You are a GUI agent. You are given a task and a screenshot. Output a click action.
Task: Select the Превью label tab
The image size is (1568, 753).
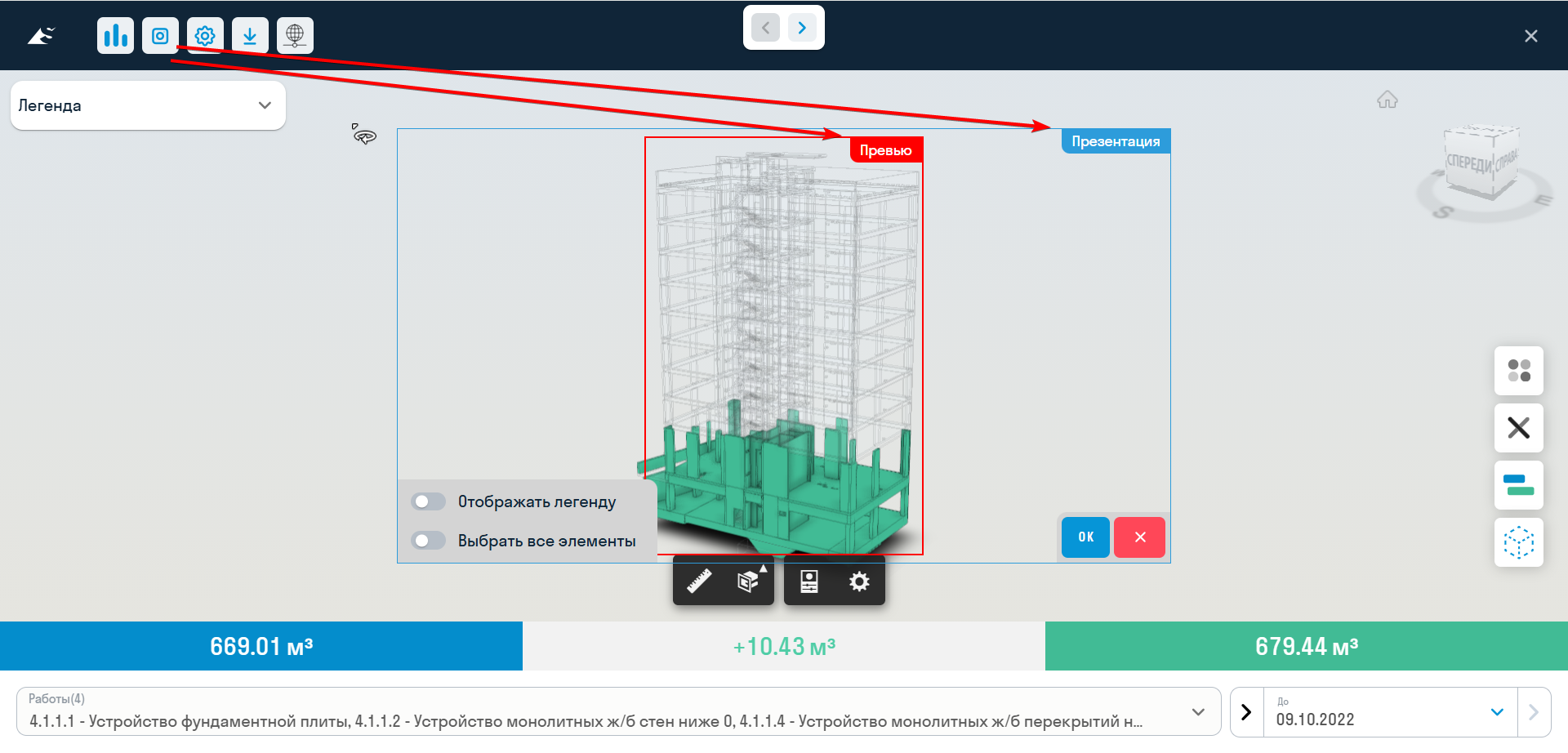886,150
